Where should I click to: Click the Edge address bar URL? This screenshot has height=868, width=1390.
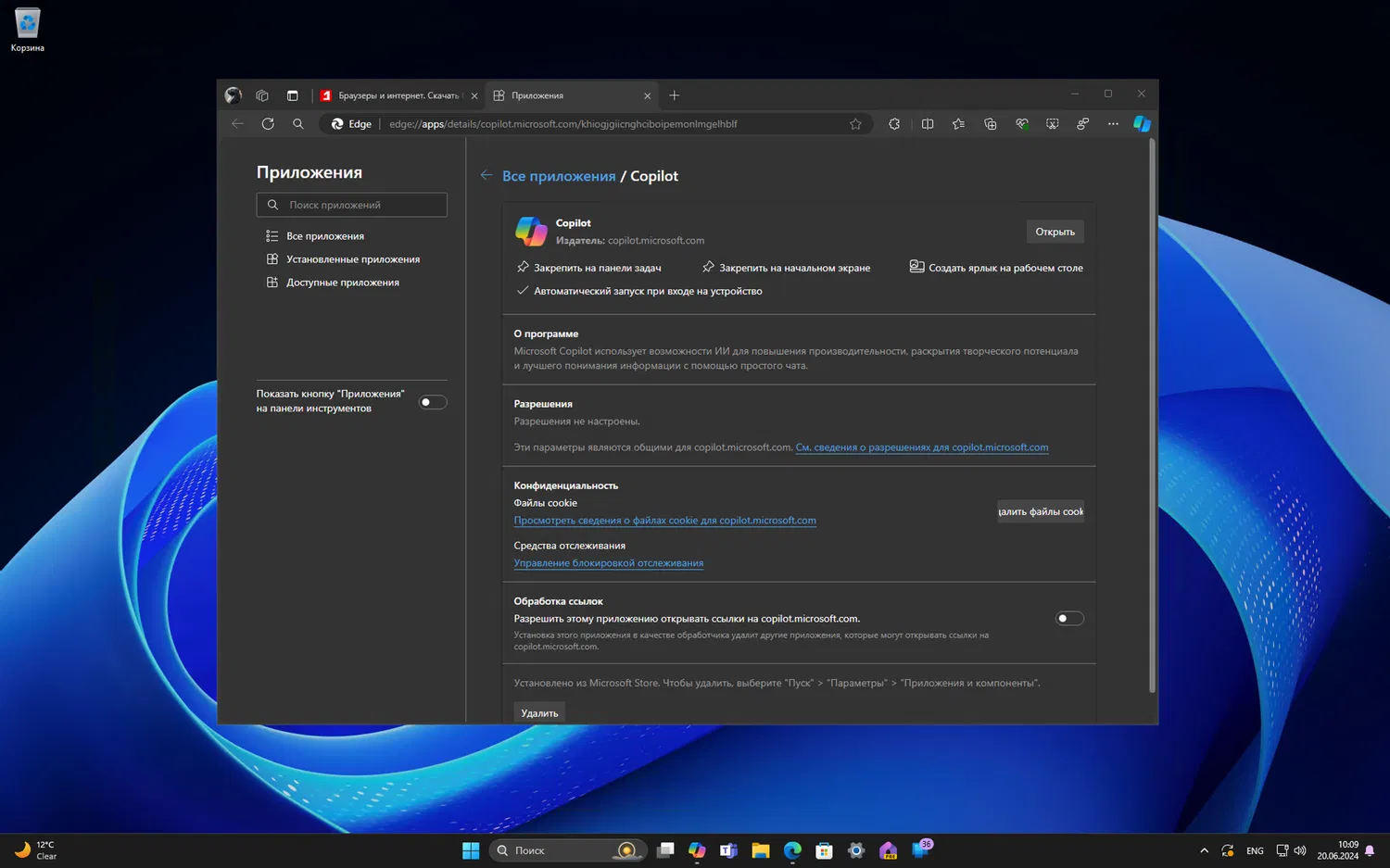563,124
